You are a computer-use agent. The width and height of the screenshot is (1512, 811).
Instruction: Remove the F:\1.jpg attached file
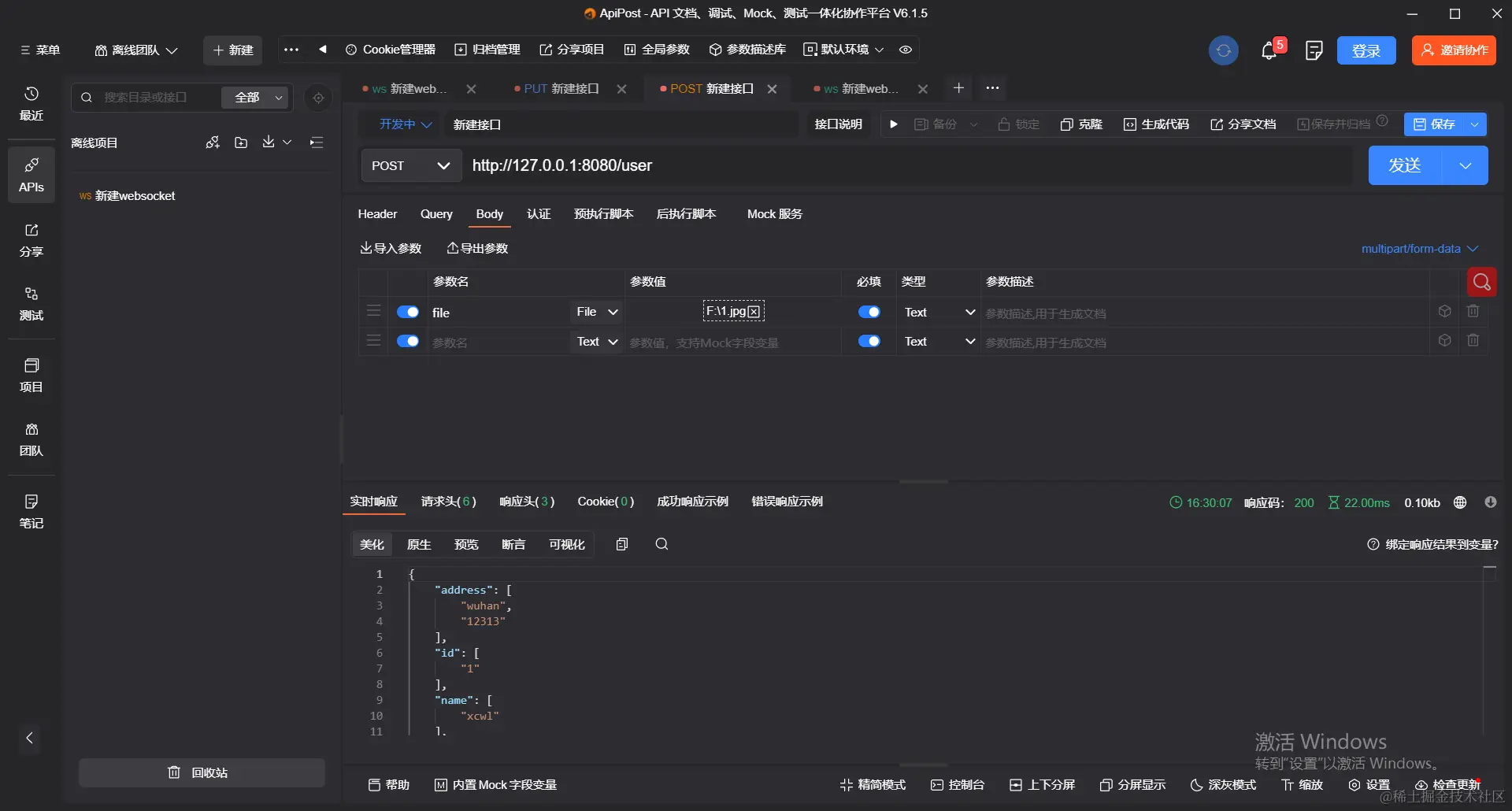click(754, 312)
